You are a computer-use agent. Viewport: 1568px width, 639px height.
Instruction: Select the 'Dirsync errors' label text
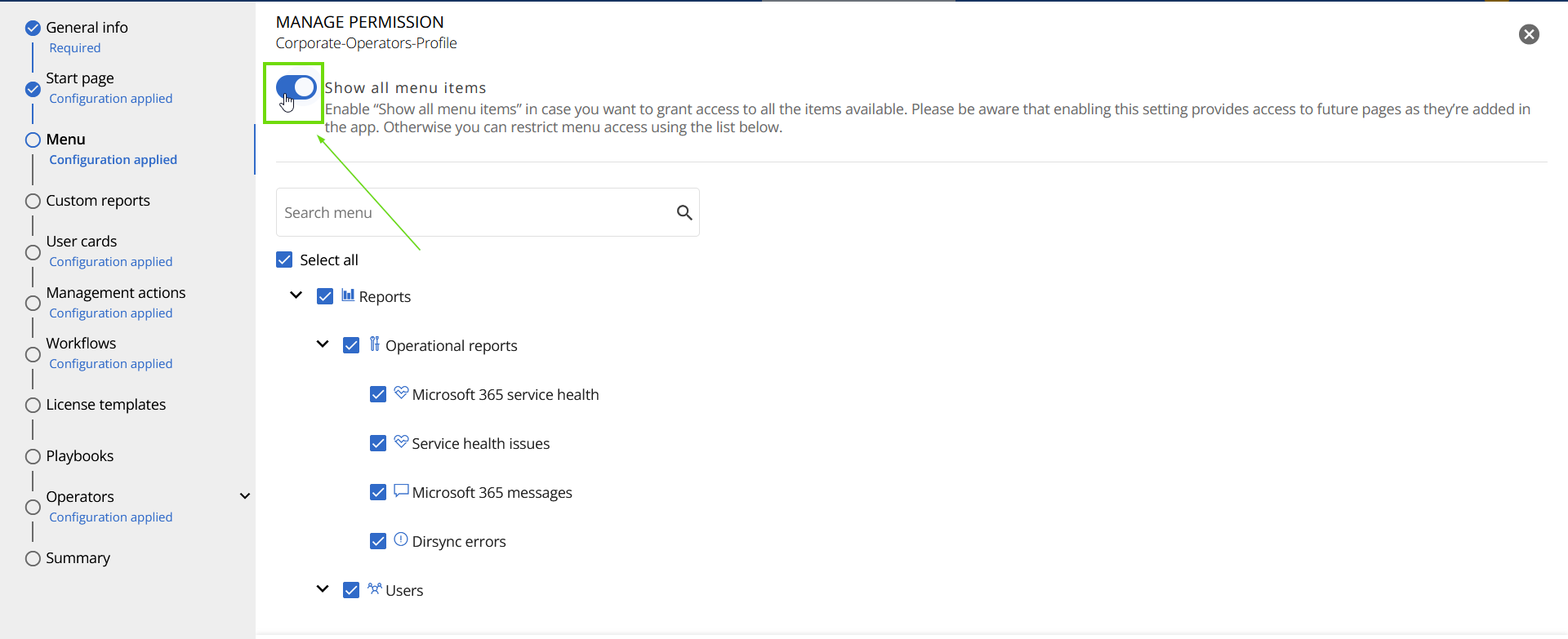pos(459,542)
